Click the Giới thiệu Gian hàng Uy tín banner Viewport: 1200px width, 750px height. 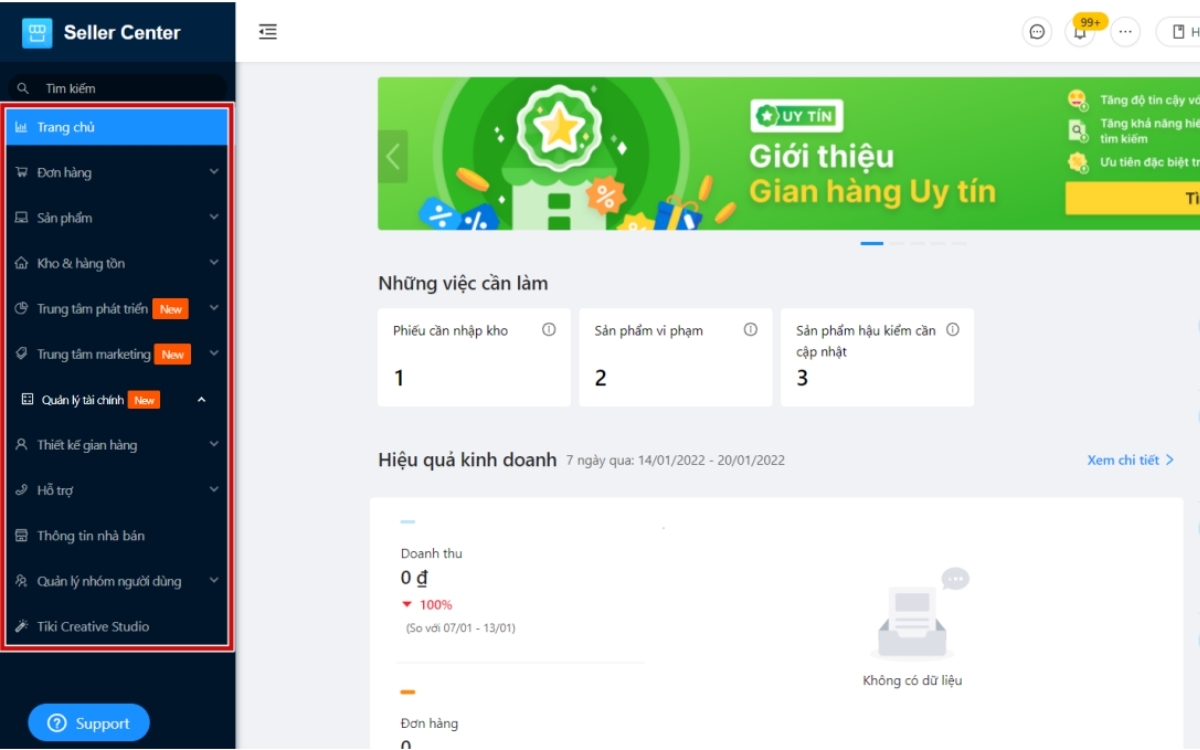point(788,153)
